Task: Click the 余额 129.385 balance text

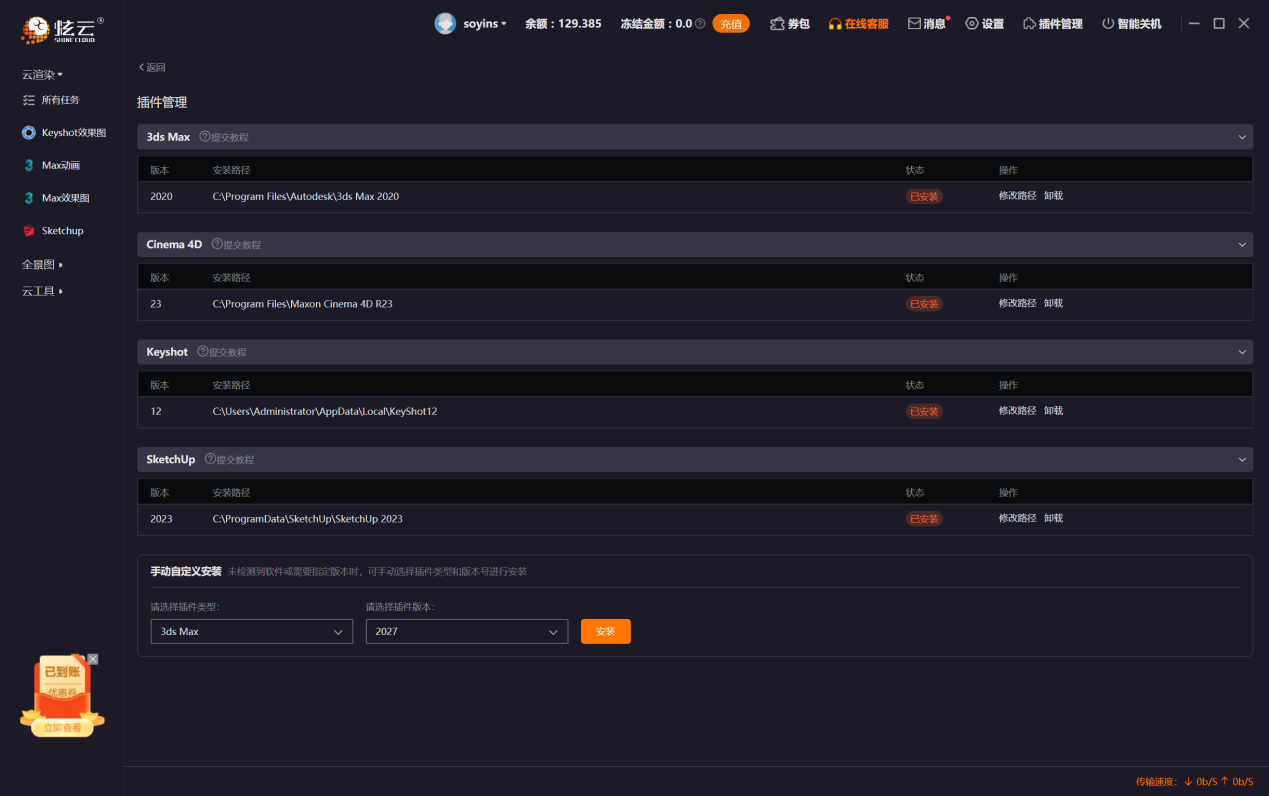Action: coord(563,23)
